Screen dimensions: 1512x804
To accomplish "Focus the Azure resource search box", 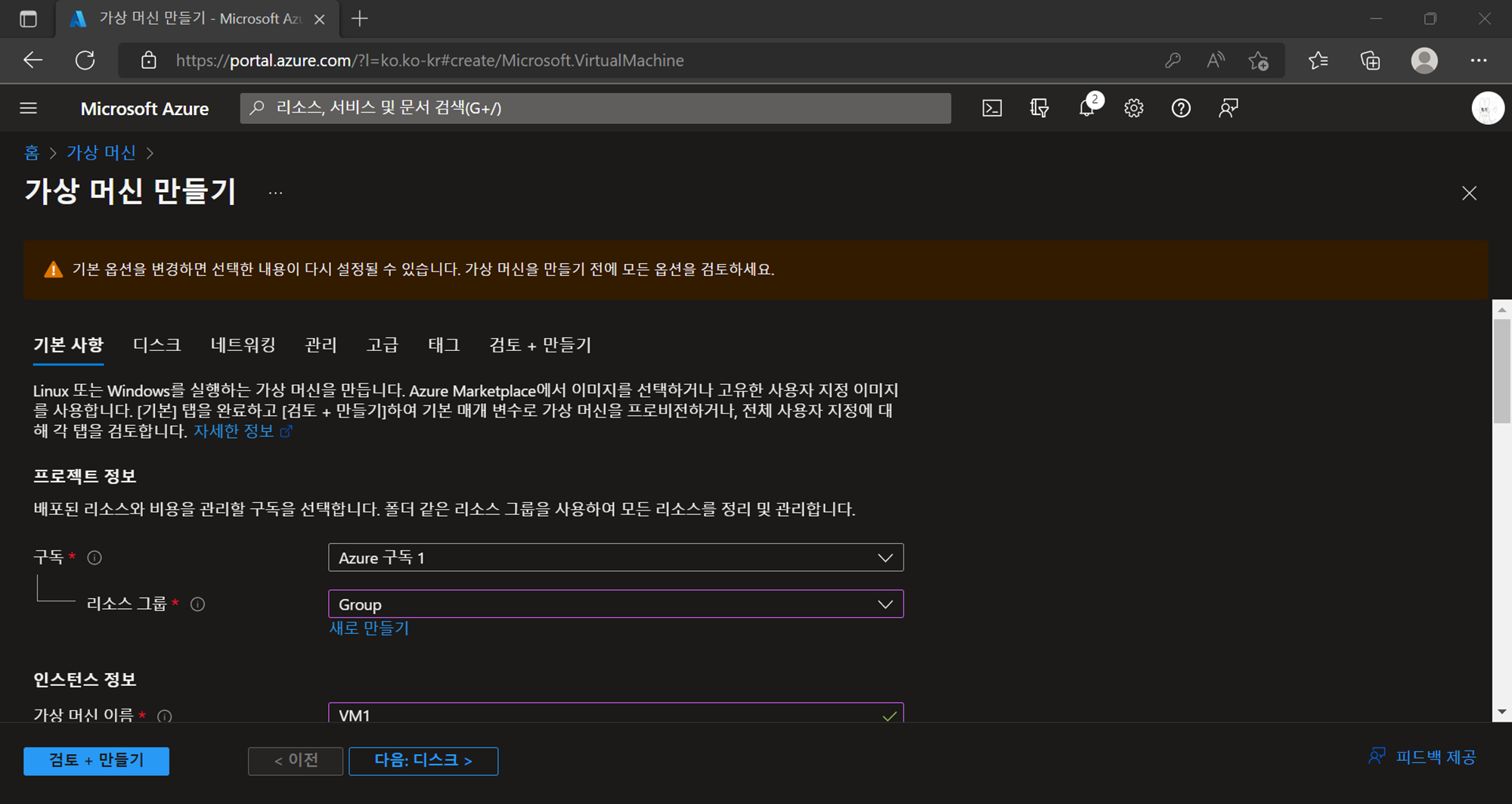I will click(595, 108).
